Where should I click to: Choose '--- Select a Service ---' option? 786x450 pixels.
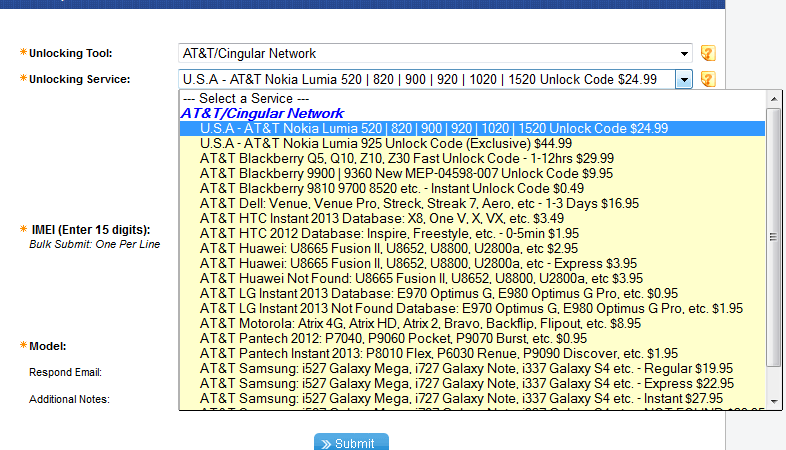472,98
